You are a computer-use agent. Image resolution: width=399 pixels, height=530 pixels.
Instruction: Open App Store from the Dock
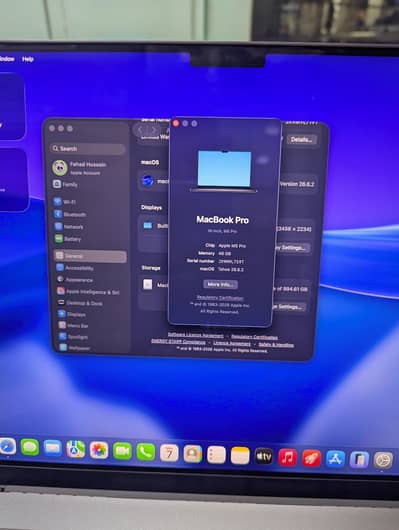(x=335, y=459)
